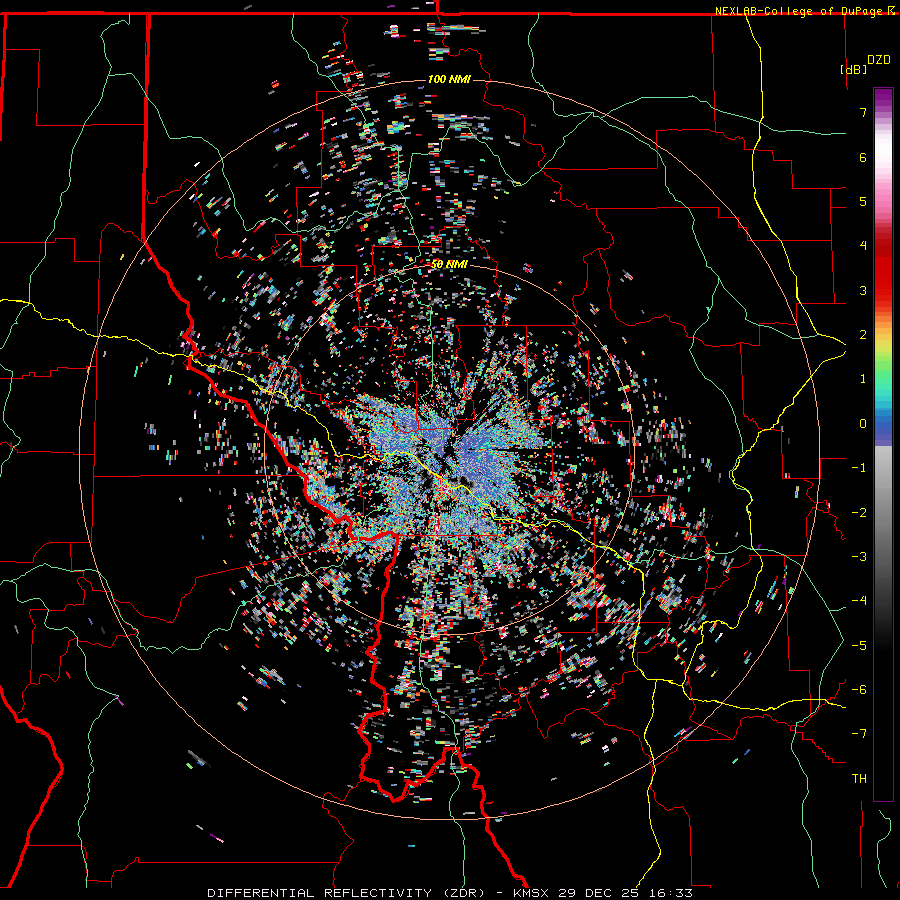900x900 pixels.
Task: Click the ZDR color scale bar
Action: 883,444
